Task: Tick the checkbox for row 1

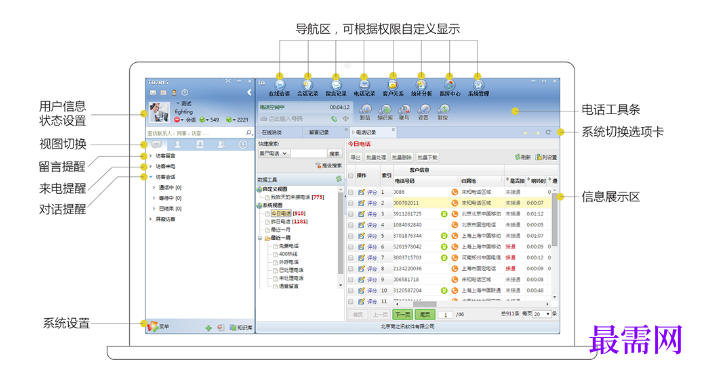Action: click(x=351, y=192)
